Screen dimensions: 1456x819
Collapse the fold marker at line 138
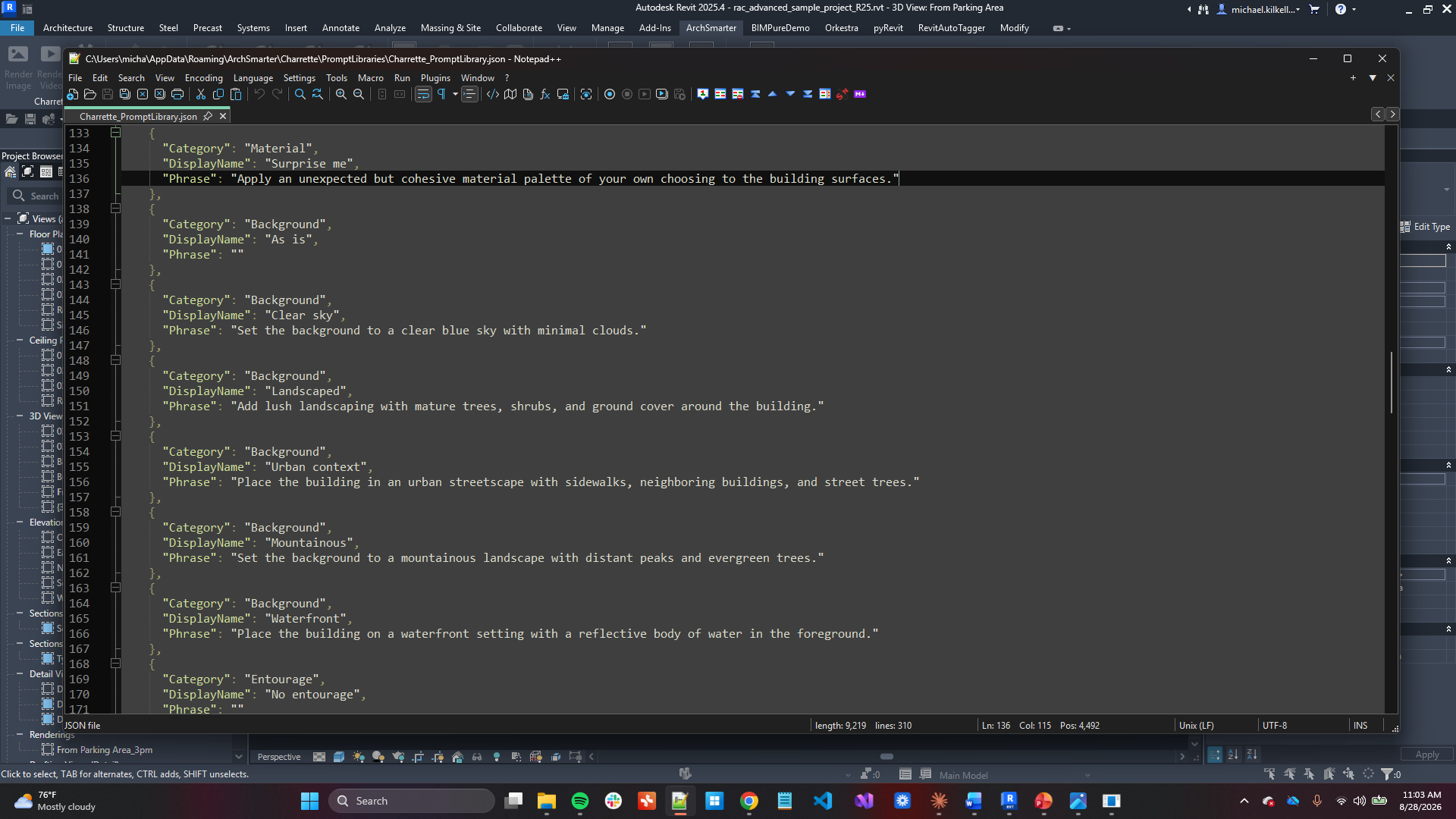coord(115,209)
